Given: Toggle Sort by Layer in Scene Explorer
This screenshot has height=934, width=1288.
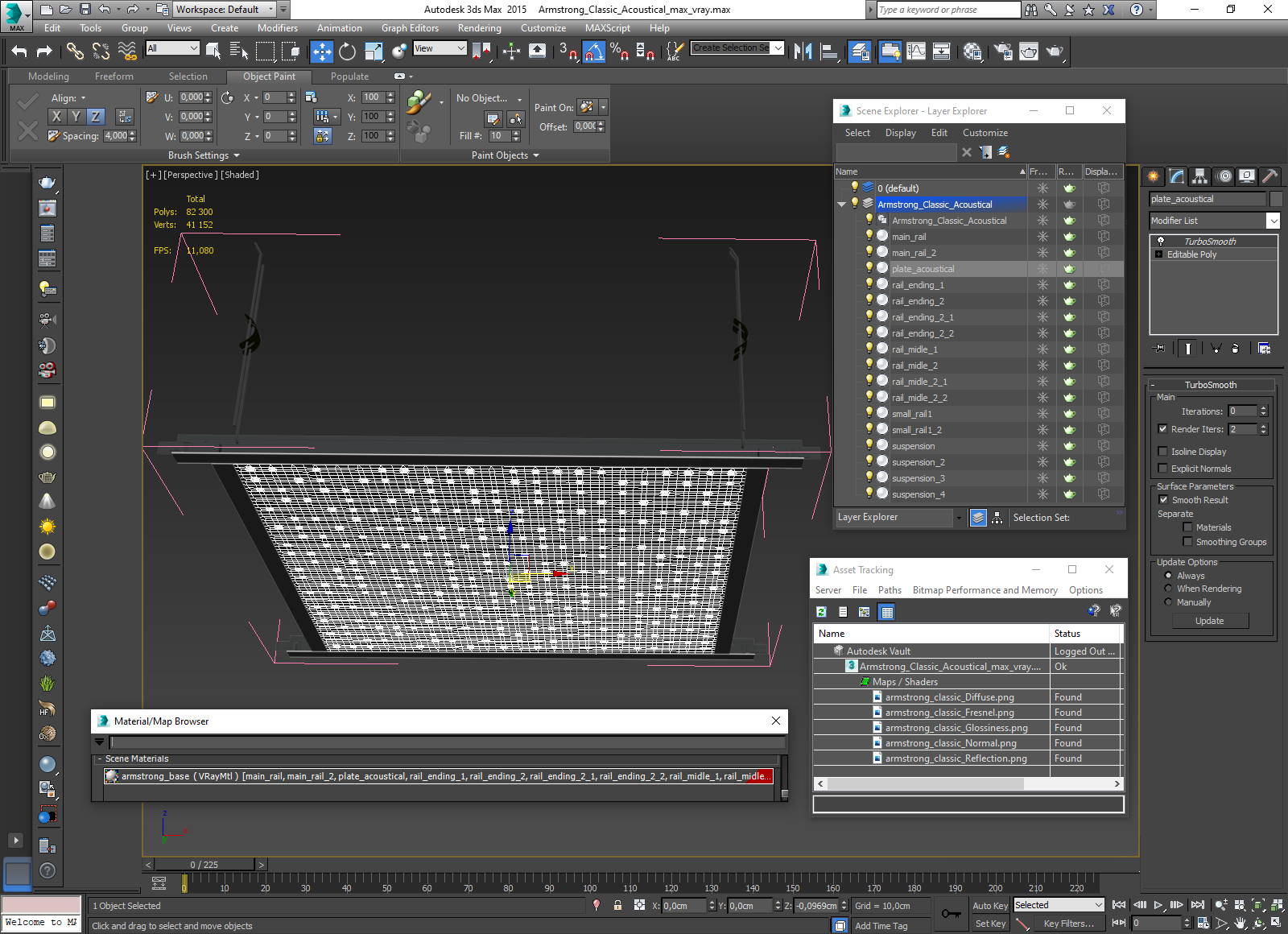Looking at the screenshot, I should coord(978,518).
